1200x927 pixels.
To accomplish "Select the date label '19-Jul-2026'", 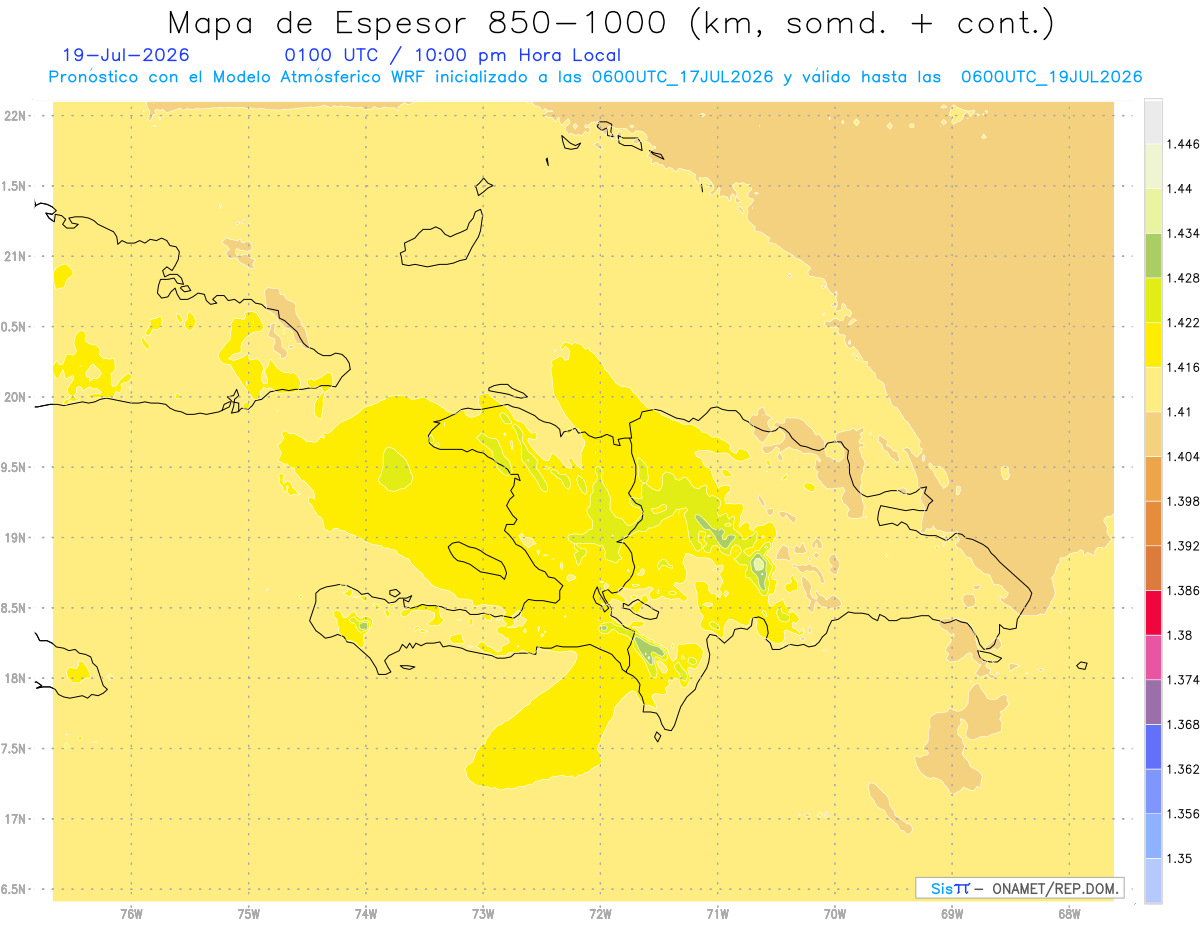I will pos(126,56).
